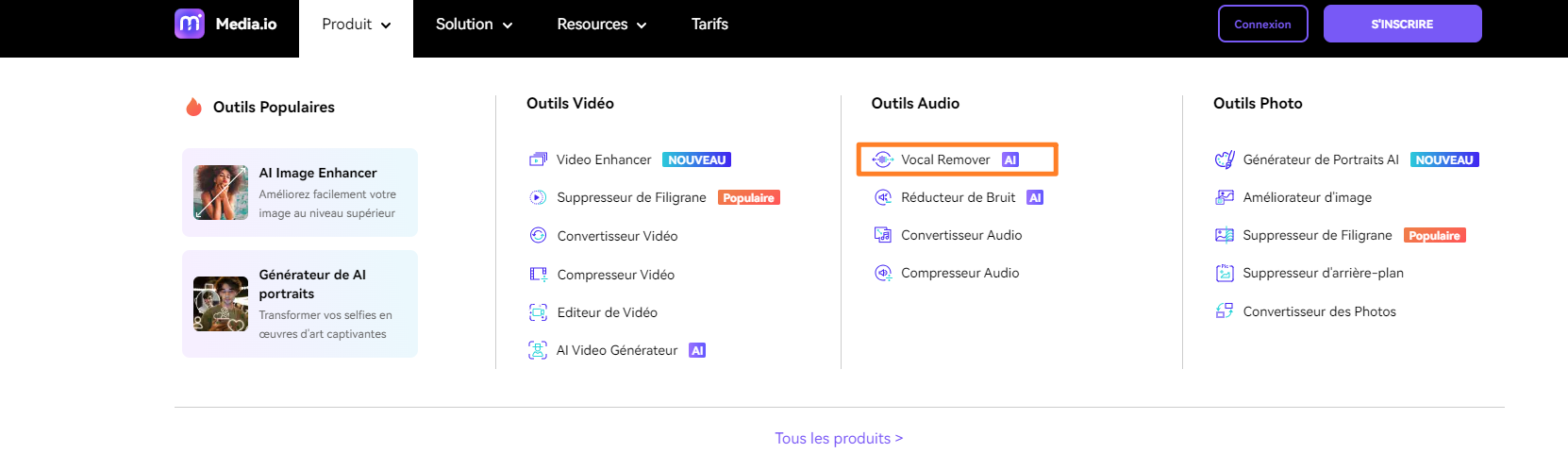Click the AI Video Générateur icon
1568x453 pixels.
(538, 350)
